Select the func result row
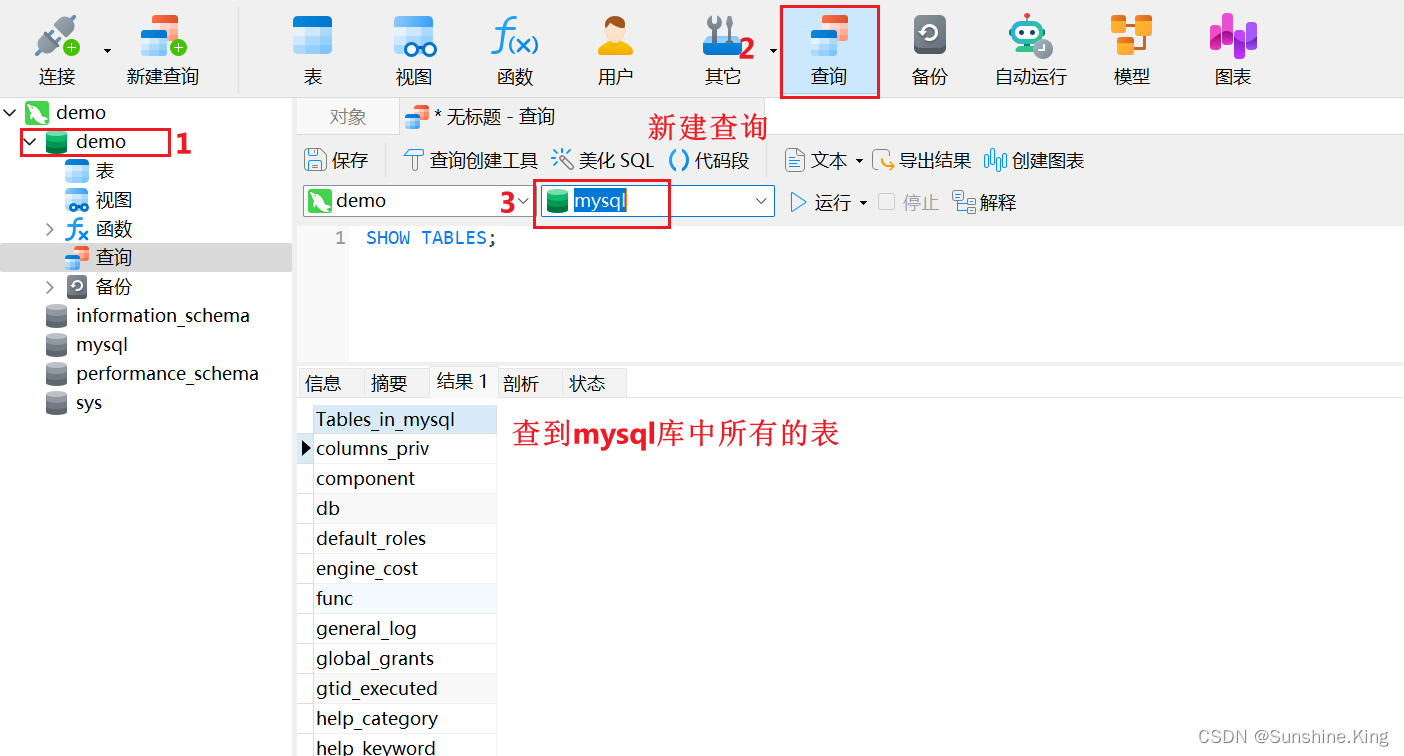 (405, 599)
